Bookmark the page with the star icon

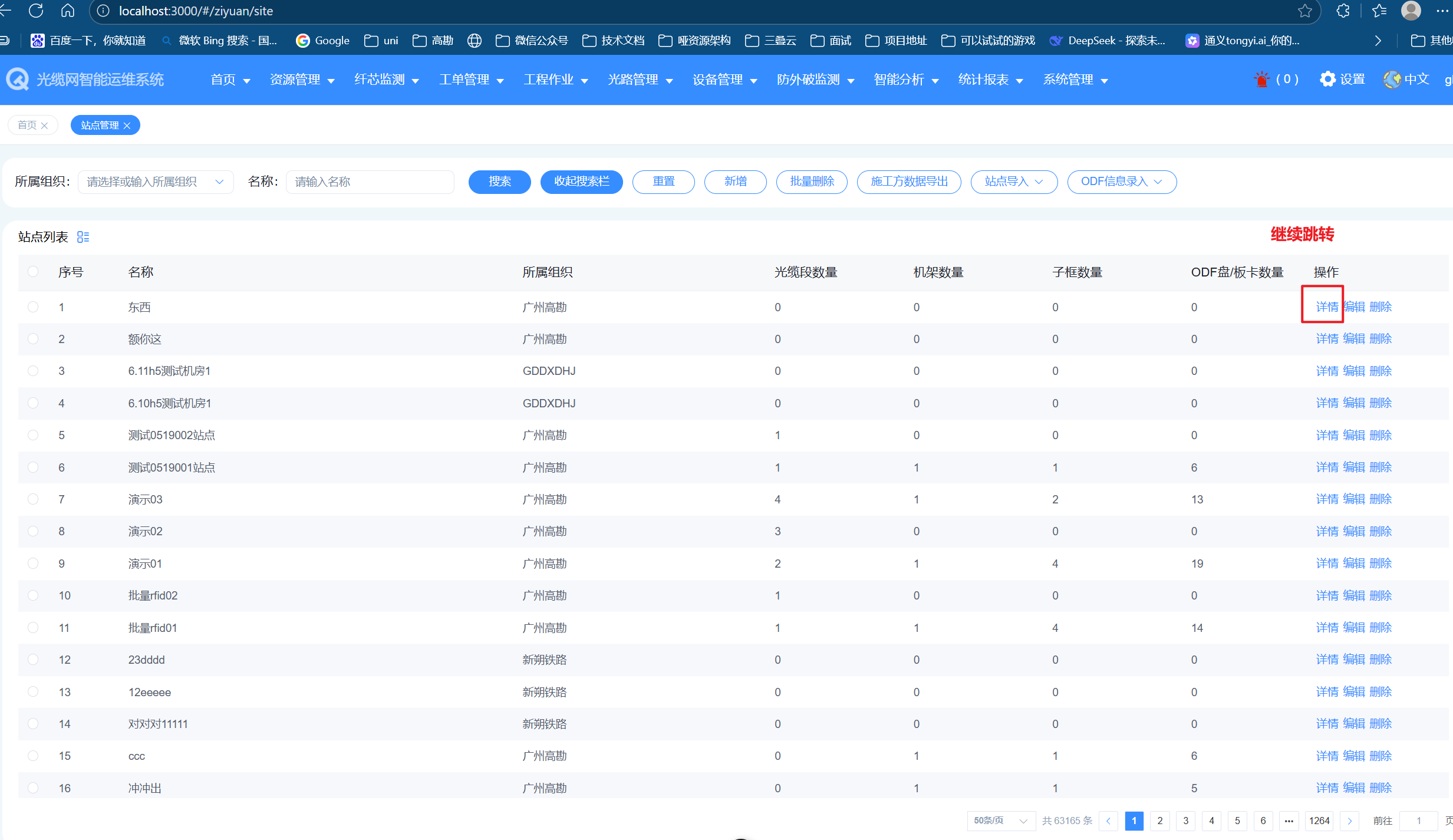pos(1304,11)
